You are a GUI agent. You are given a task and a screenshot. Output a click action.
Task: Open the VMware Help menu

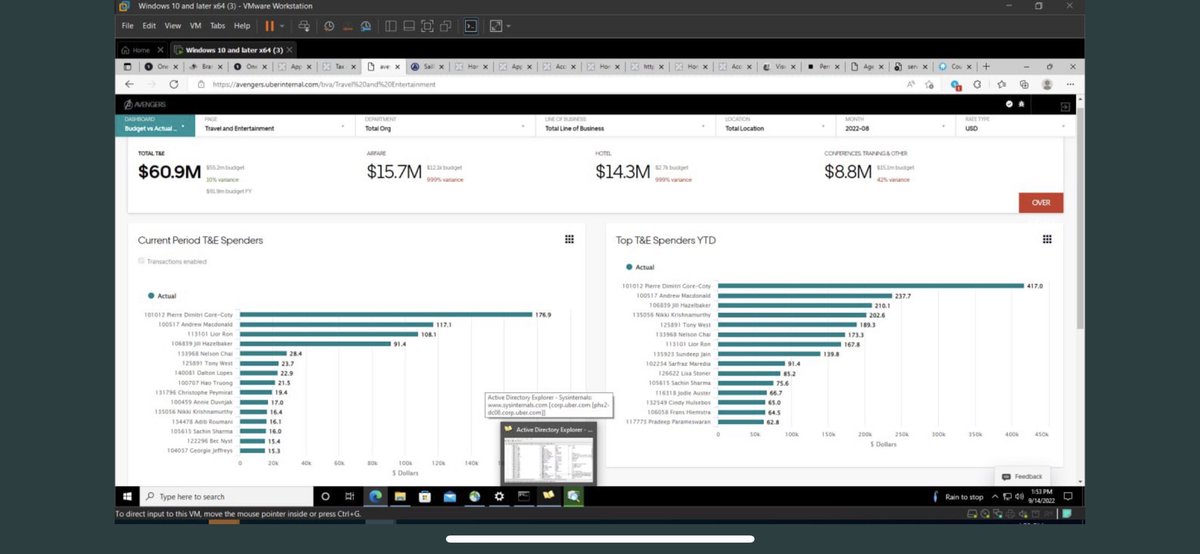coord(242,25)
